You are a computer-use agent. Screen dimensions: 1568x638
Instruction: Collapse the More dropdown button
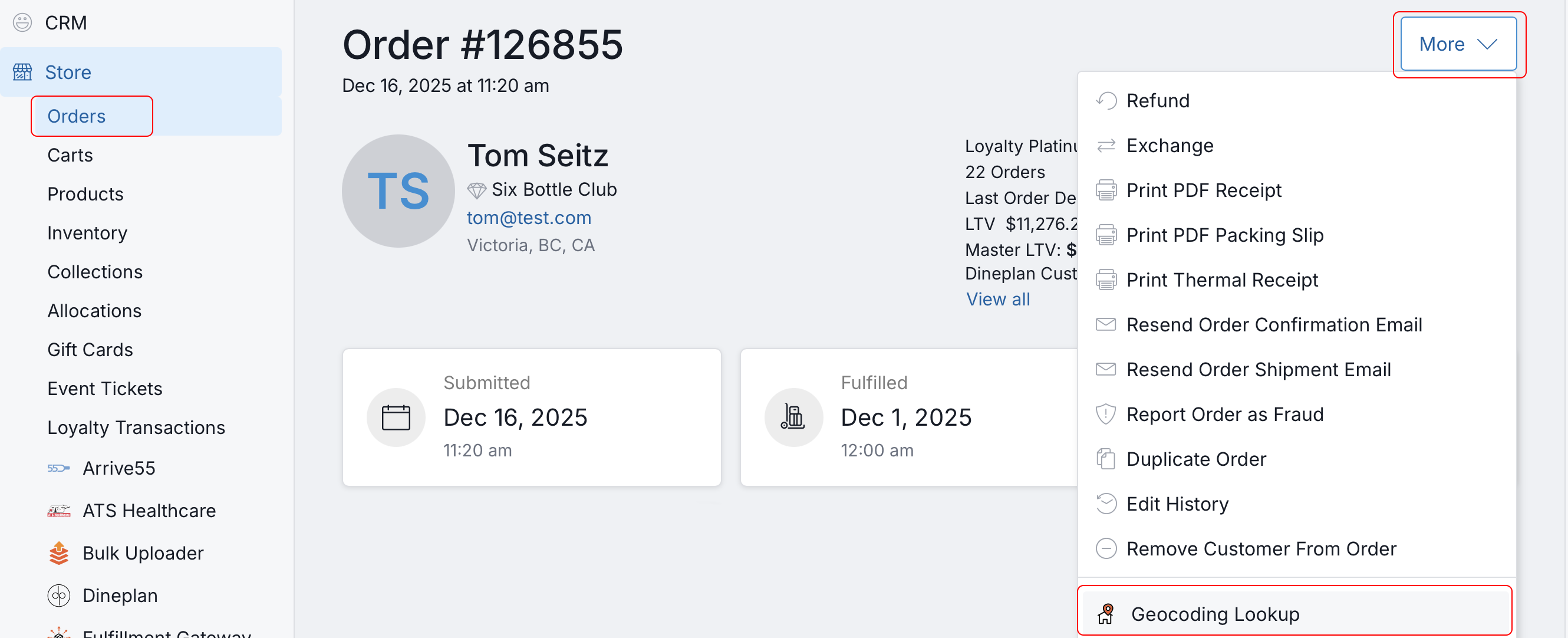tap(1458, 44)
